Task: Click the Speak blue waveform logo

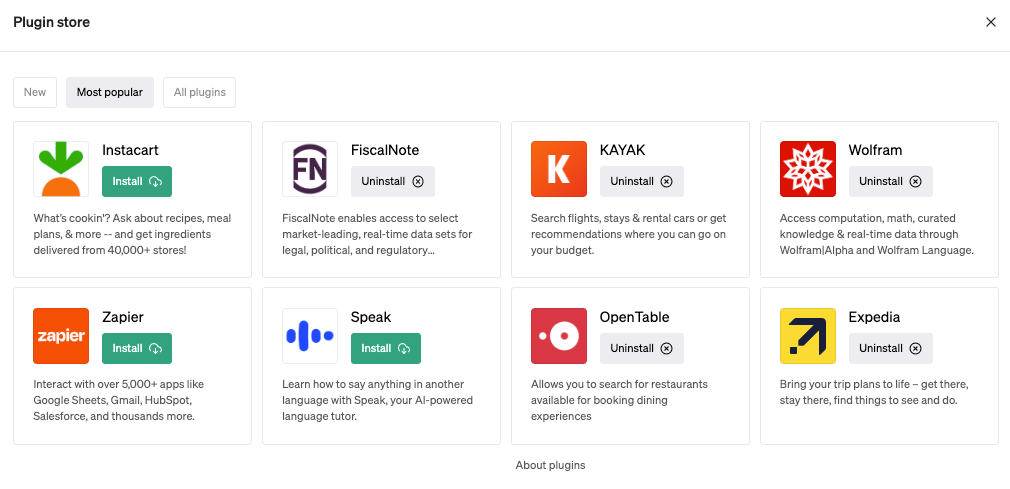Action: [310, 336]
